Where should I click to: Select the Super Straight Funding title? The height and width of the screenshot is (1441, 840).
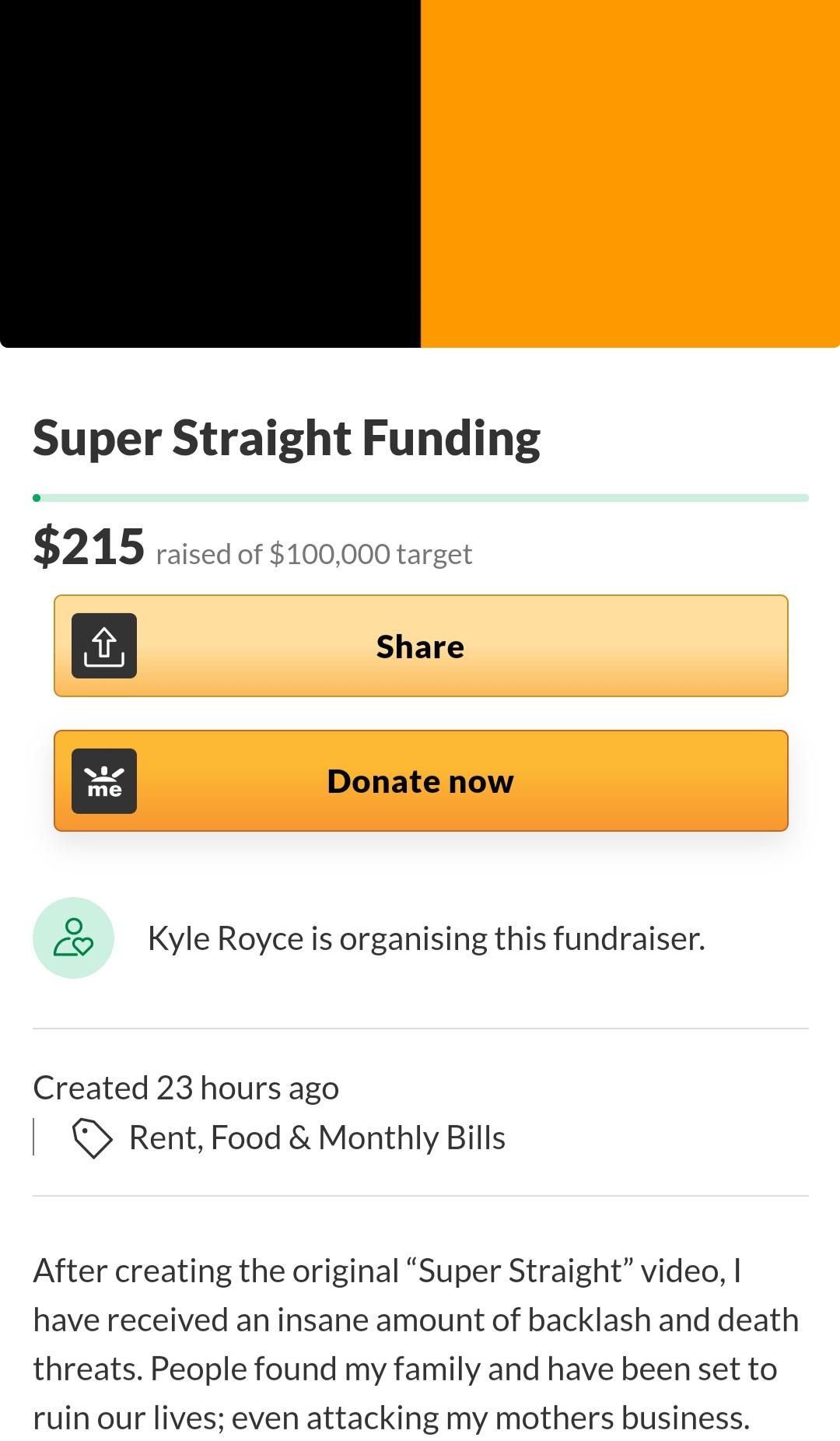click(x=286, y=439)
